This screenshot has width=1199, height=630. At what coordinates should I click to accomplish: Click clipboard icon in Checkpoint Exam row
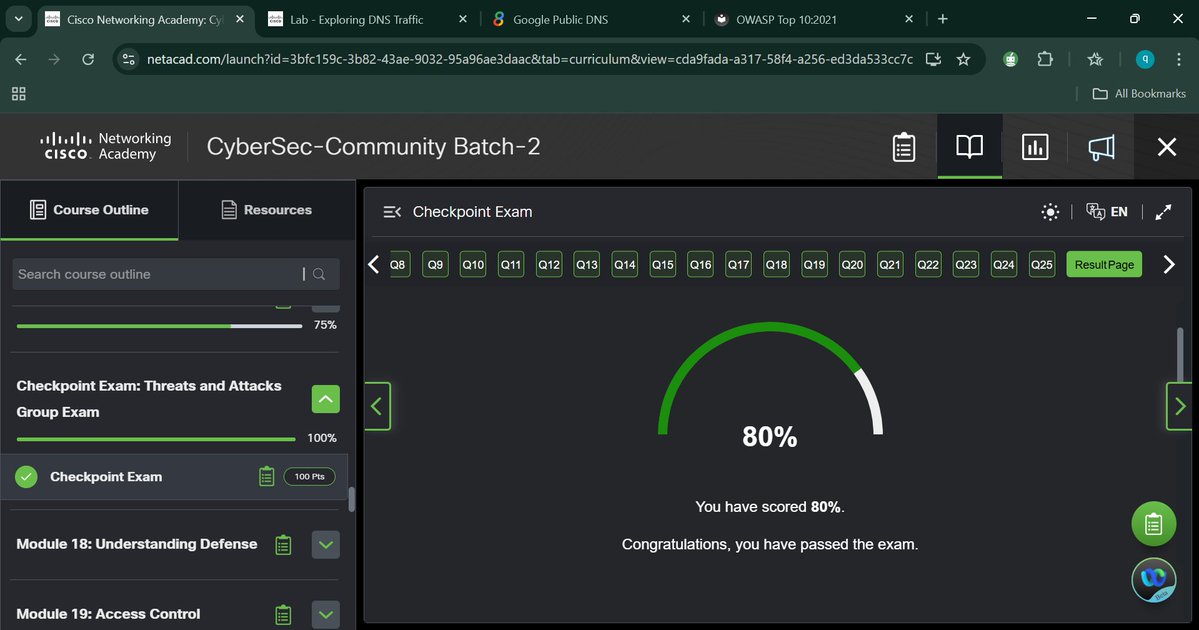tap(266, 476)
